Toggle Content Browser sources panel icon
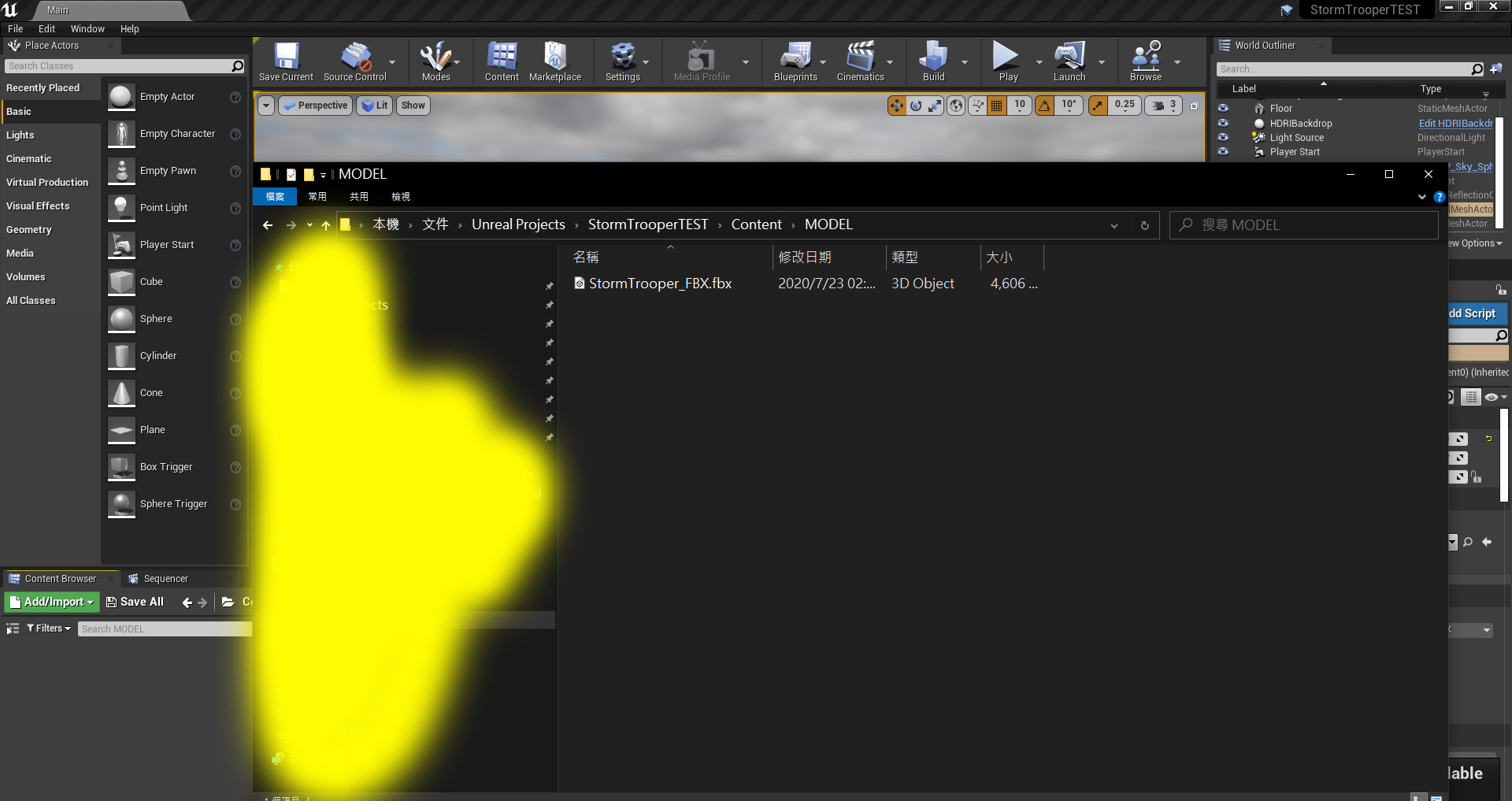 pos(13,629)
